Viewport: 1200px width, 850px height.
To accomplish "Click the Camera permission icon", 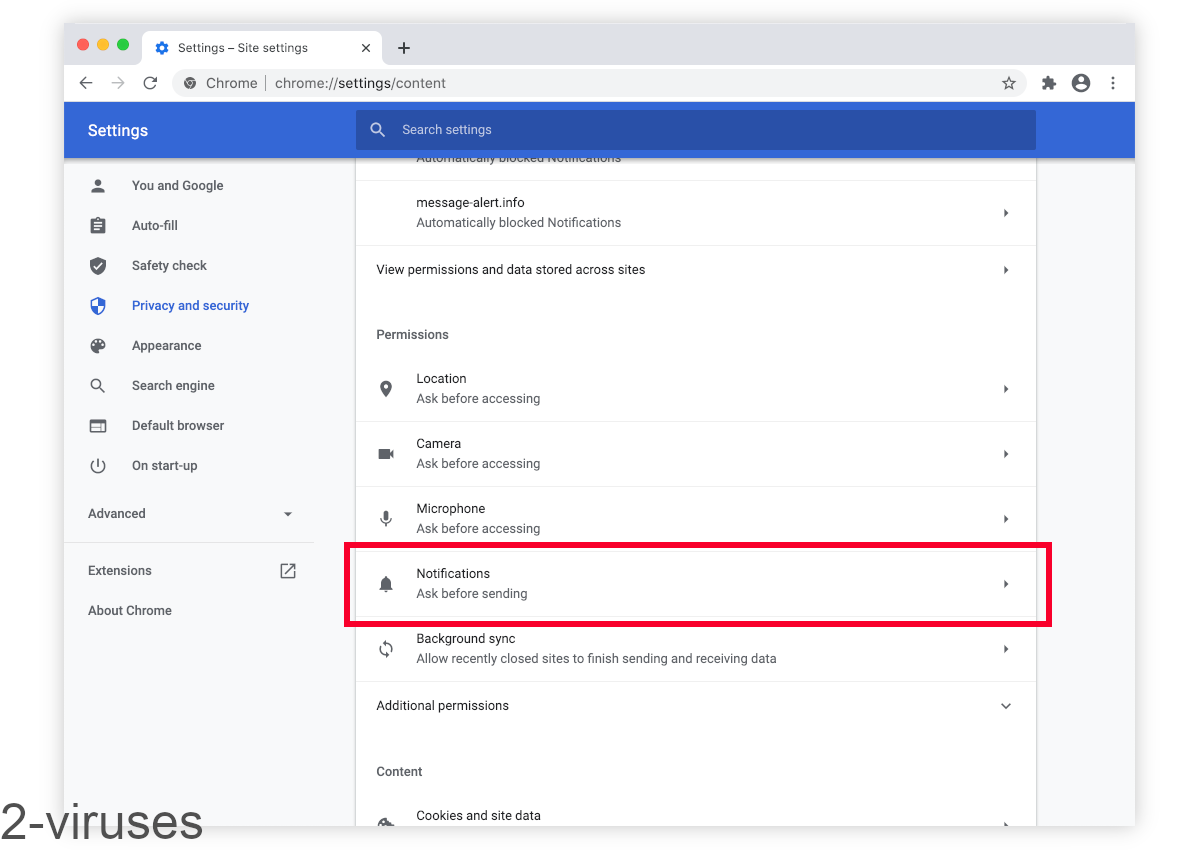I will tap(386, 454).
